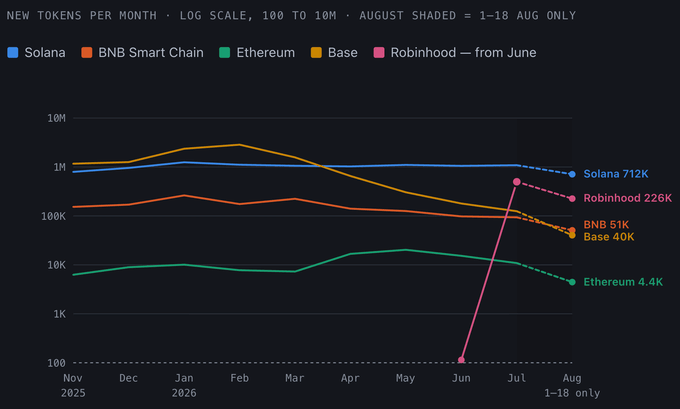The width and height of the screenshot is (680, 409).
Task: Click the Jul x-axis label
Action: coord(517,378)
